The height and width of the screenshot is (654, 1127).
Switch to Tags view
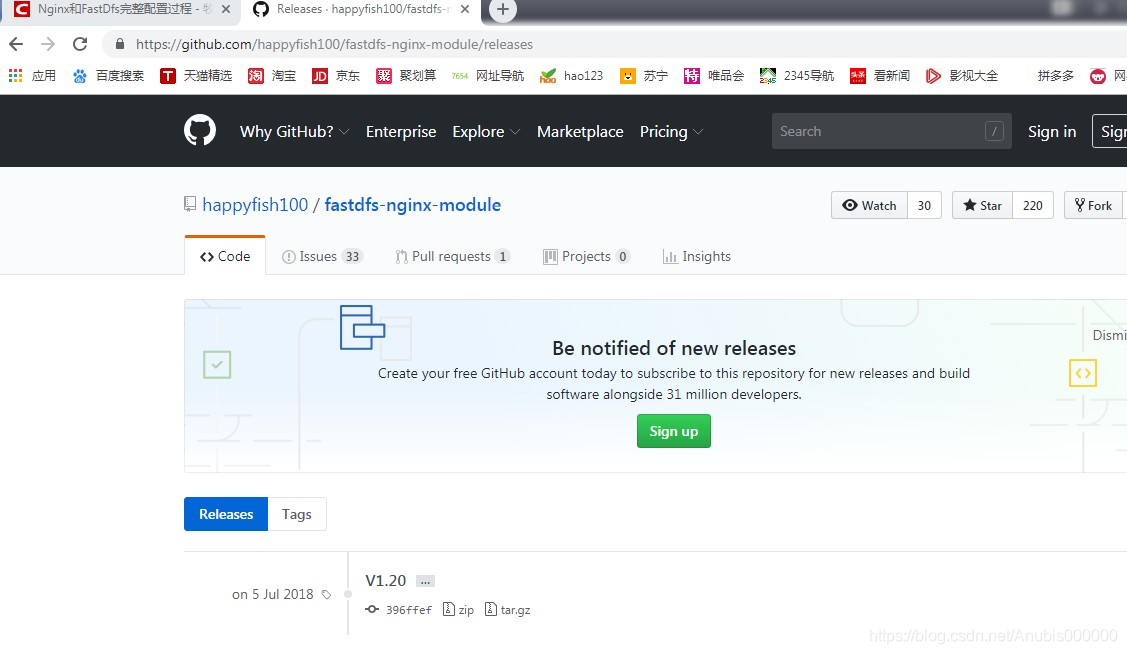pos(297,514)
